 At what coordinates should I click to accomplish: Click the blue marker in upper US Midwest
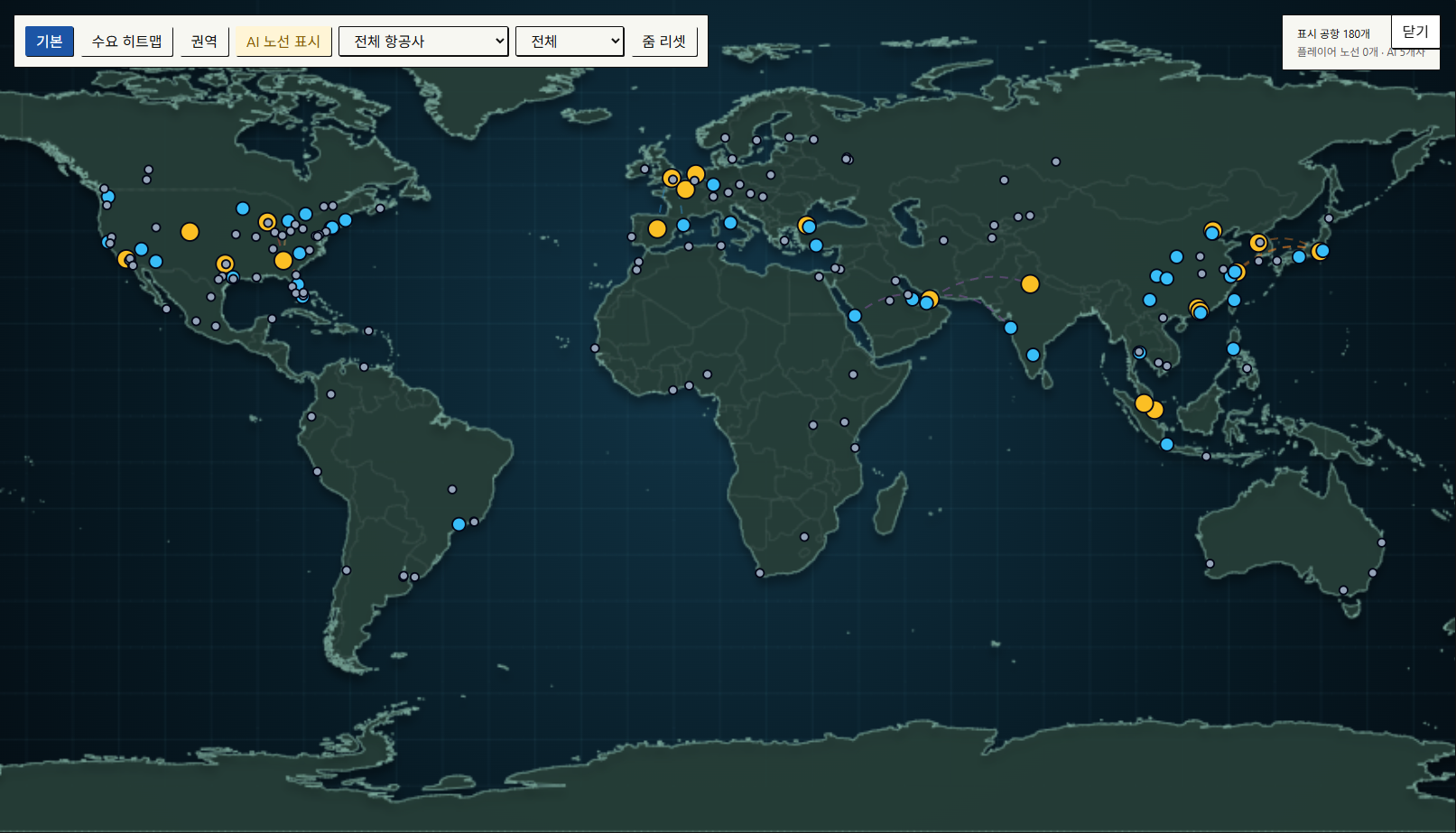click(243, 208)
